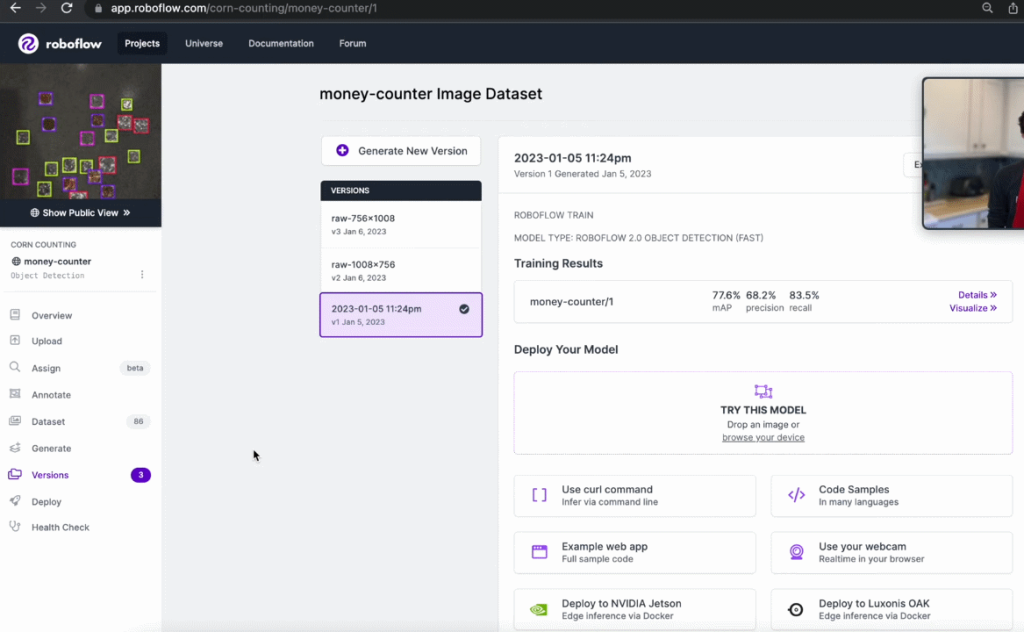Open the Forum navigation item
Screen dimensions: 1024x632
tap(353, 44)
